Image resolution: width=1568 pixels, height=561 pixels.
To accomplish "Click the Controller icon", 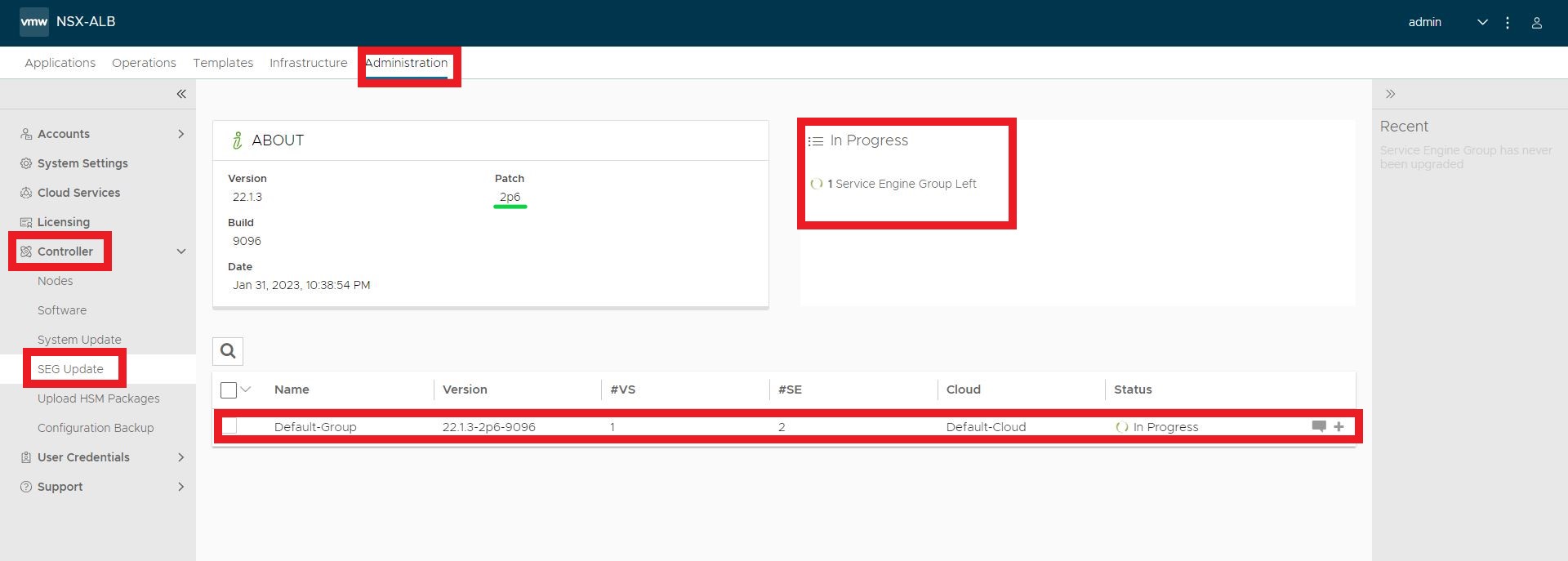I will (x=26, y=252).
